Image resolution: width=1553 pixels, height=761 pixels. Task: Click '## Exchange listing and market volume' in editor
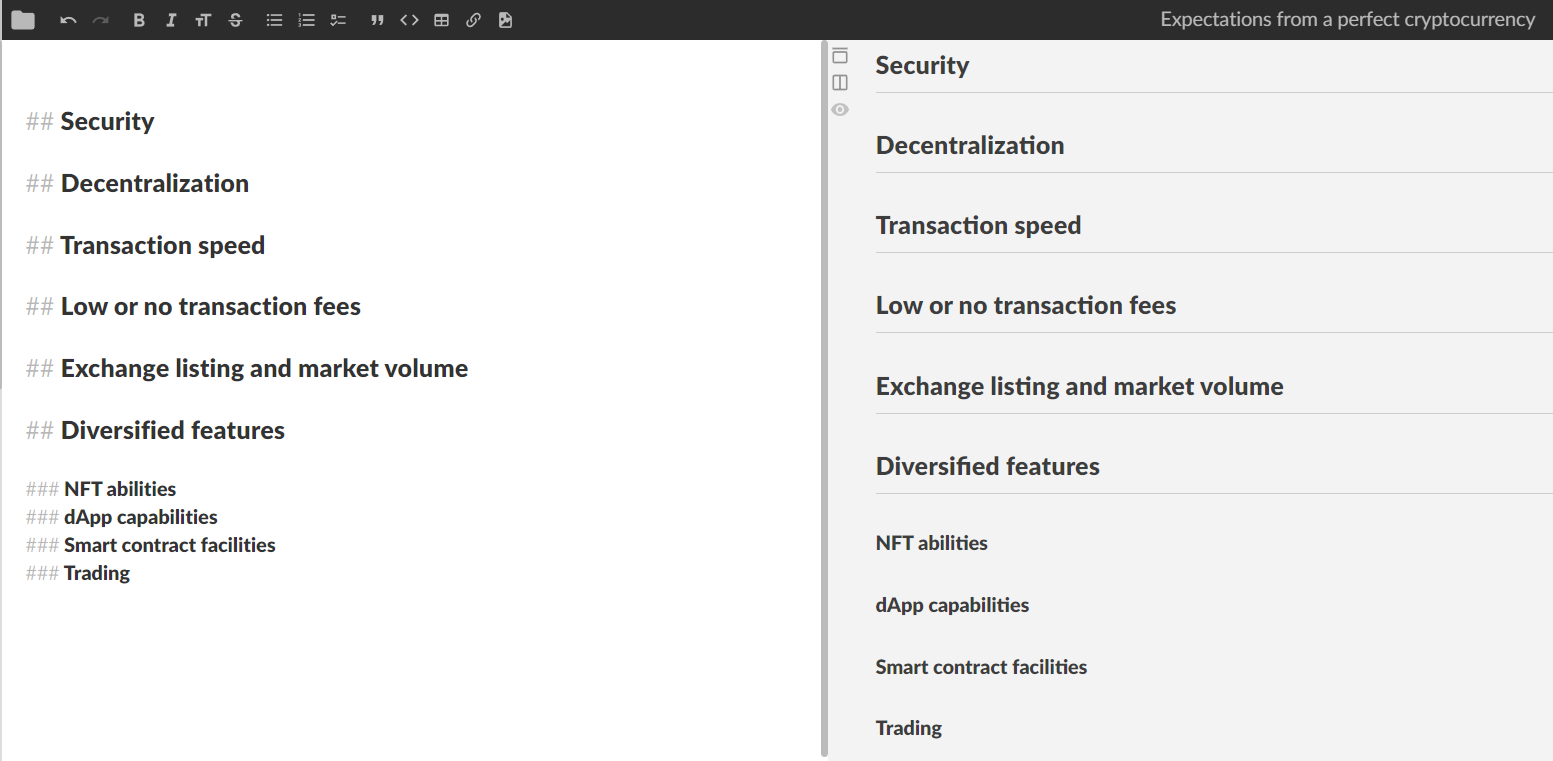tap(247, 368)
